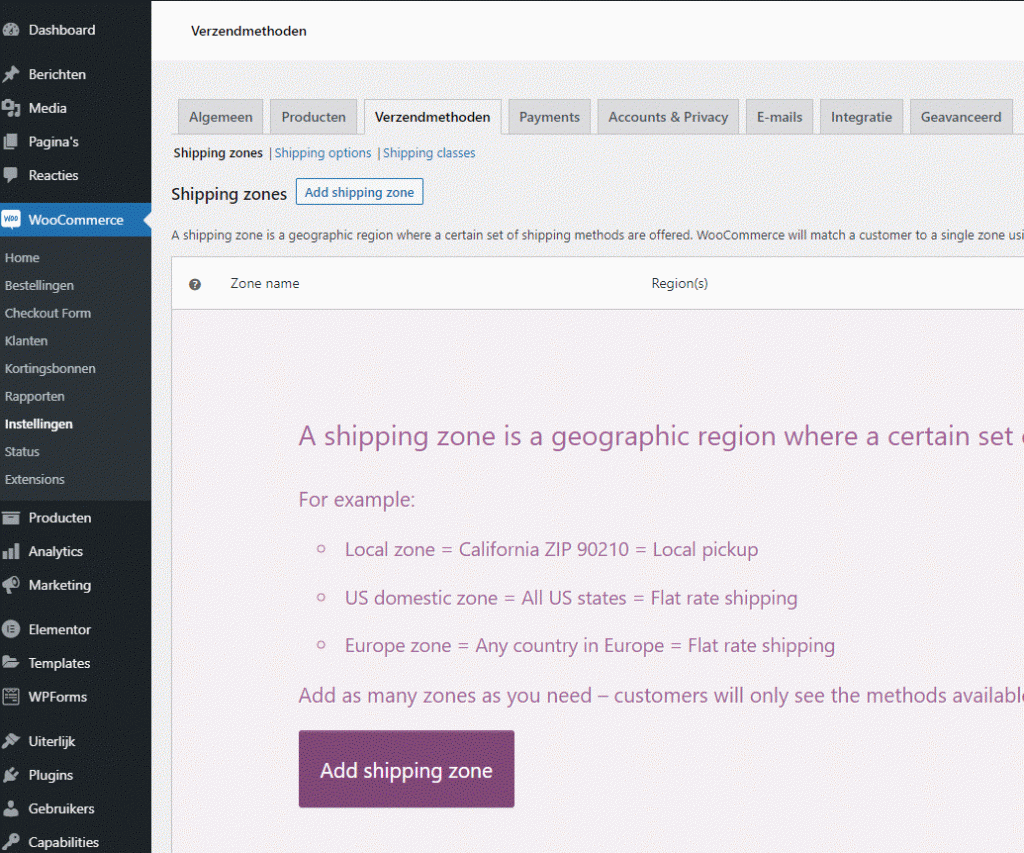The width and height of the screenshot is (1024, 853).
Task: Click the Plugins plug icon
Action: tap(11, 775)
